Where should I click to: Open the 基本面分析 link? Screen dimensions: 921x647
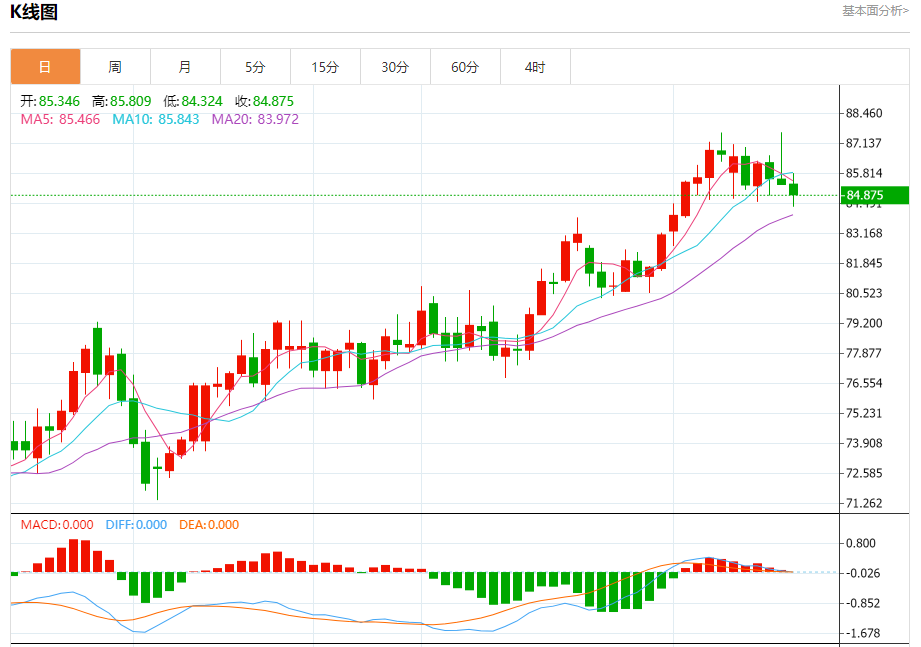click(x=875, y=11)
